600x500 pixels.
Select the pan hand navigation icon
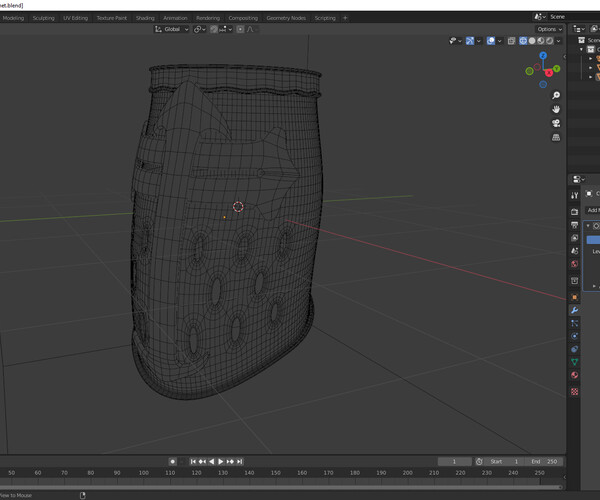click(x=556, y=110)
